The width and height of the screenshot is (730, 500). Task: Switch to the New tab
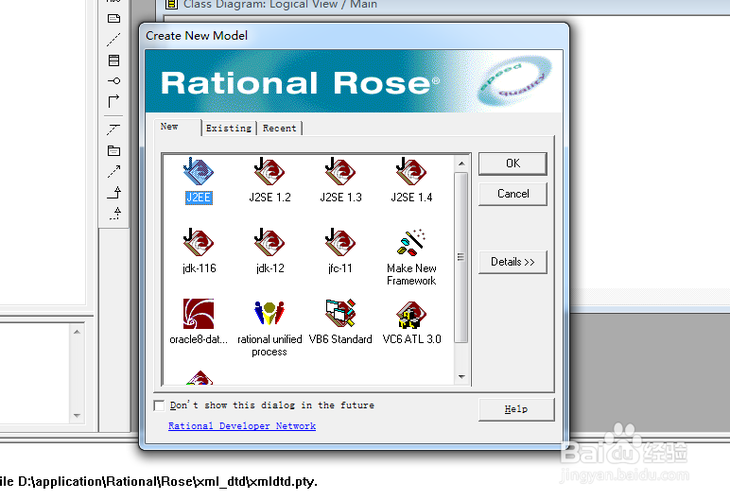(177, 127)
